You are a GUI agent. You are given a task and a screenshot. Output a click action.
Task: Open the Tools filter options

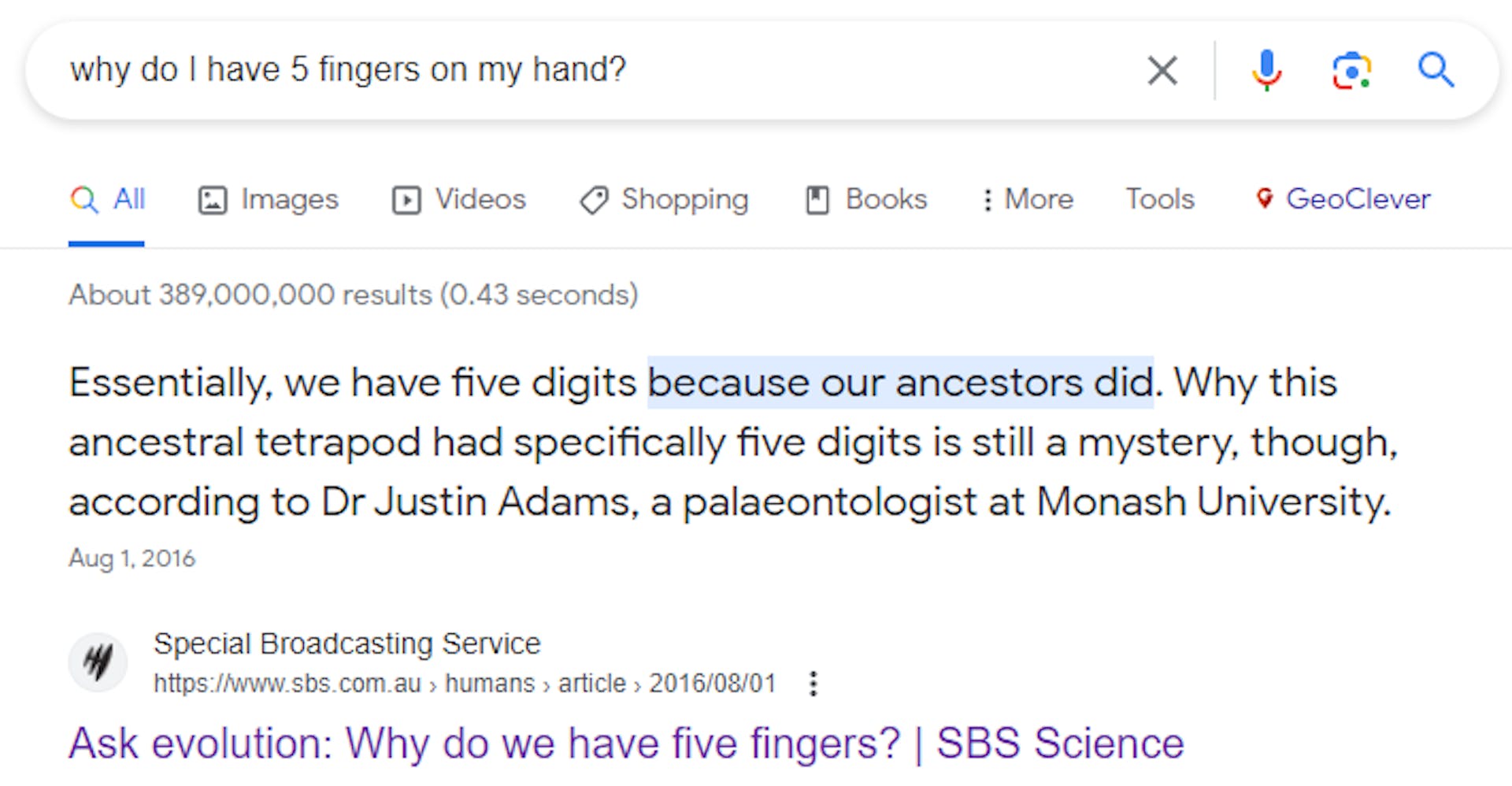coord(1160,199)
